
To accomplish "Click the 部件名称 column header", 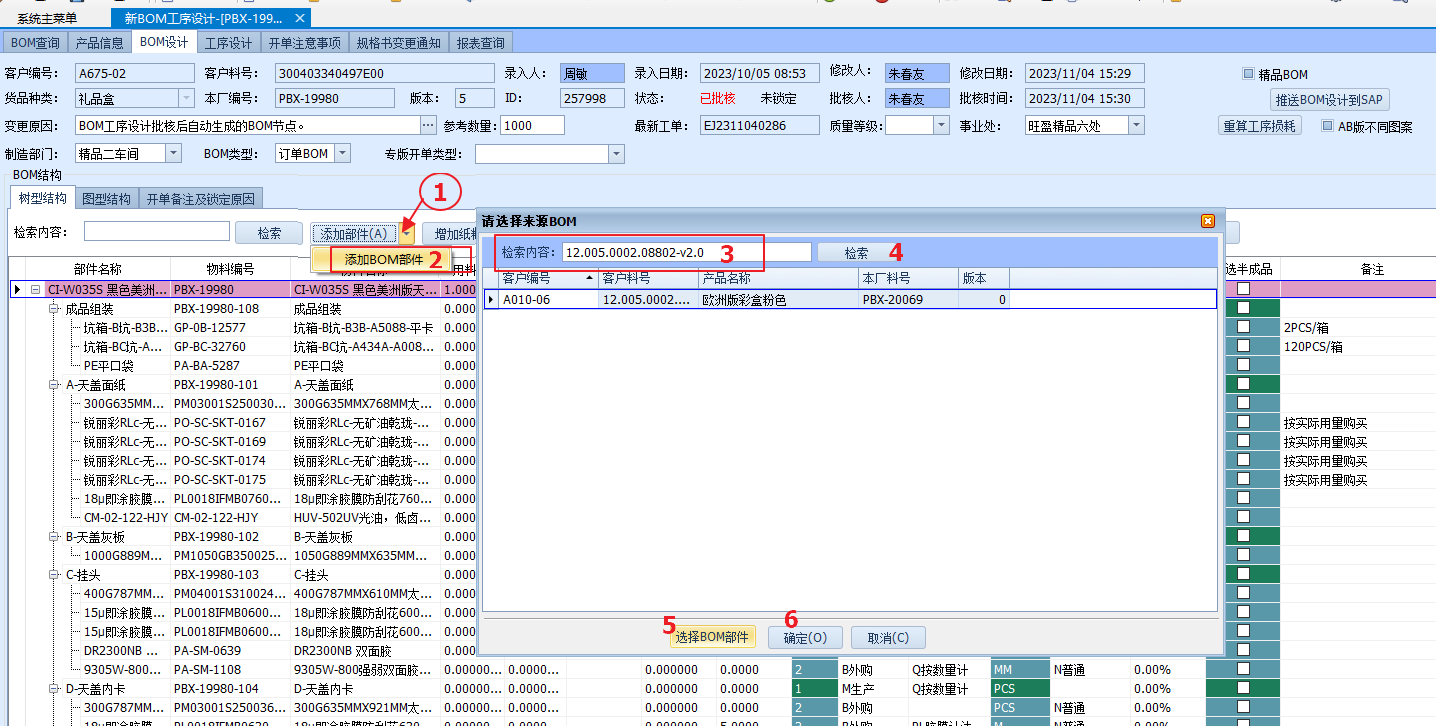I will 97,269.
